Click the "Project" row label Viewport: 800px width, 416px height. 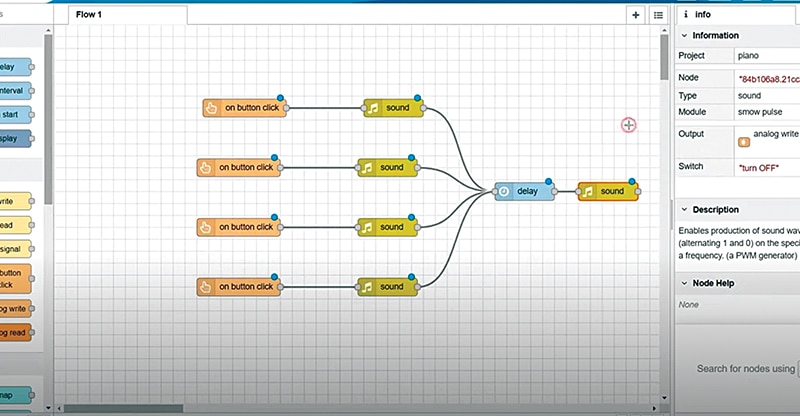691,56
